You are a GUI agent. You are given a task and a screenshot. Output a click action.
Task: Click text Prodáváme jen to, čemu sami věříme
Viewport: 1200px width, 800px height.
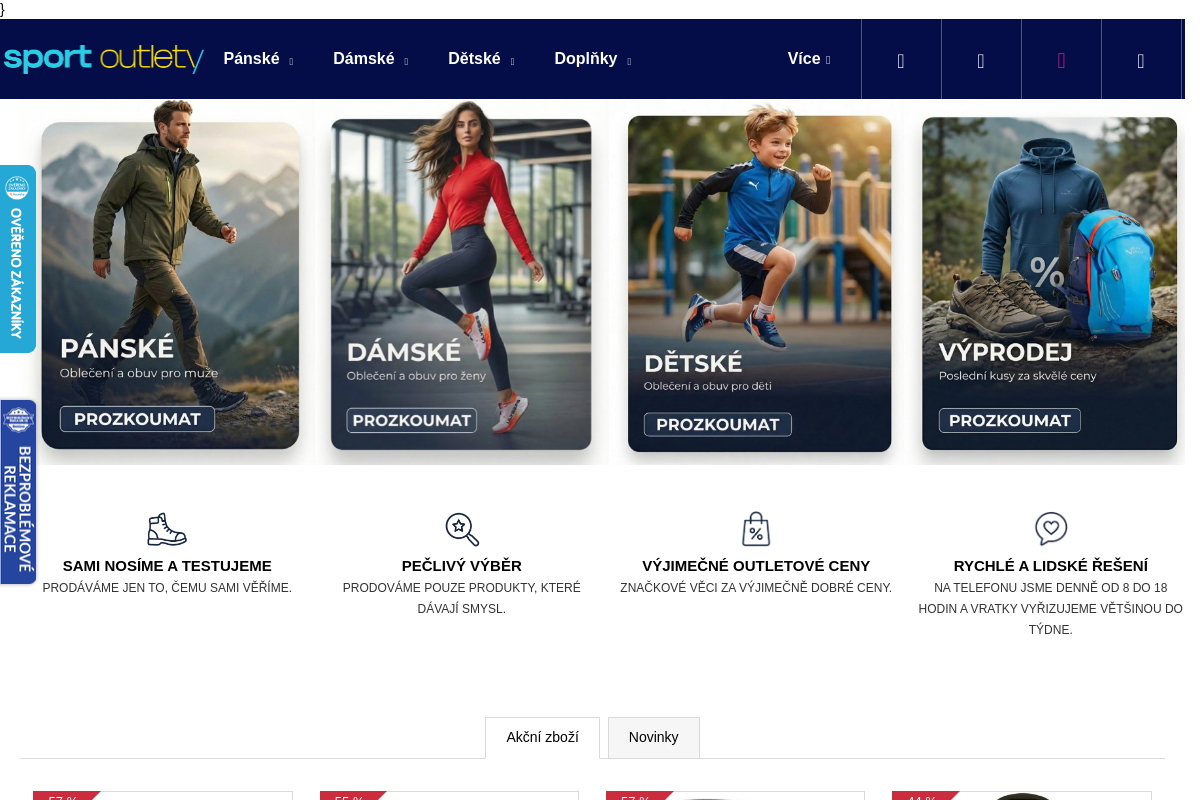[x=167, y=588]
